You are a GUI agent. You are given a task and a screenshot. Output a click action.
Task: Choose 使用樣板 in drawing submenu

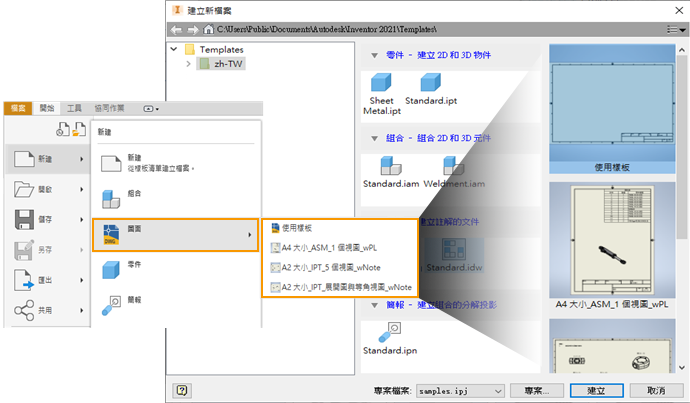coord(340,228)
